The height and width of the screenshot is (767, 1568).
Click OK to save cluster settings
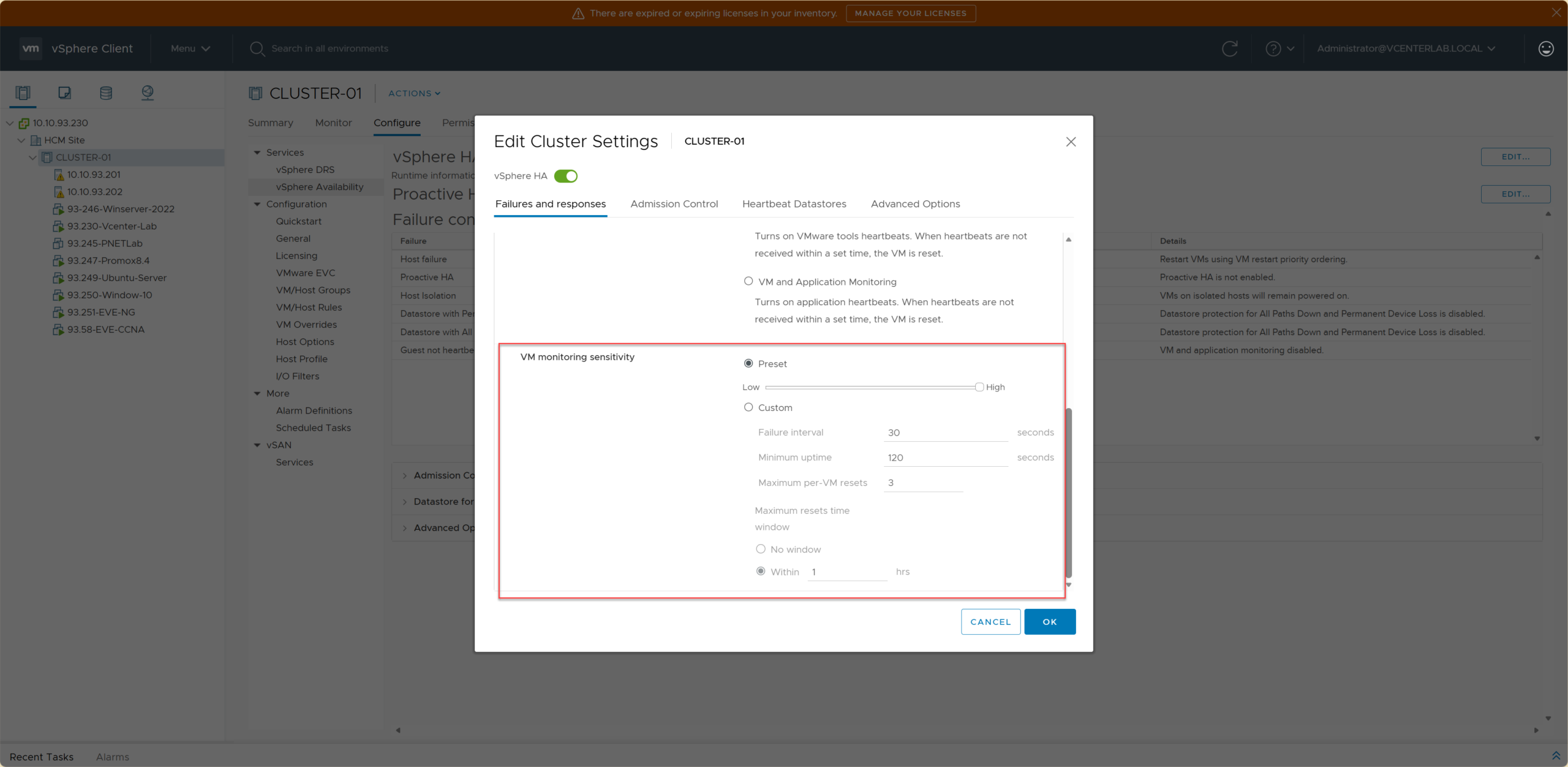point(1049,622)
